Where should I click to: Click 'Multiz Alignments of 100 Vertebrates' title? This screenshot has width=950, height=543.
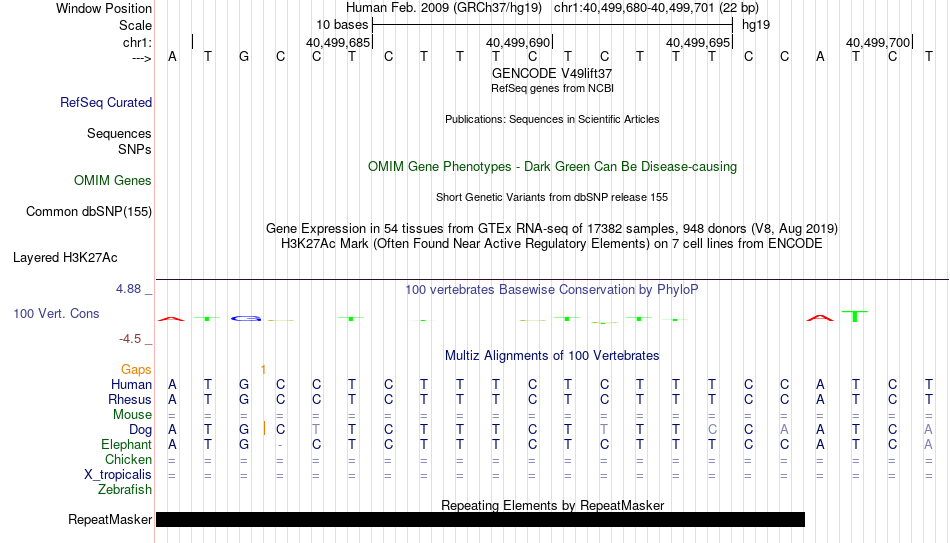pos(552,356)
